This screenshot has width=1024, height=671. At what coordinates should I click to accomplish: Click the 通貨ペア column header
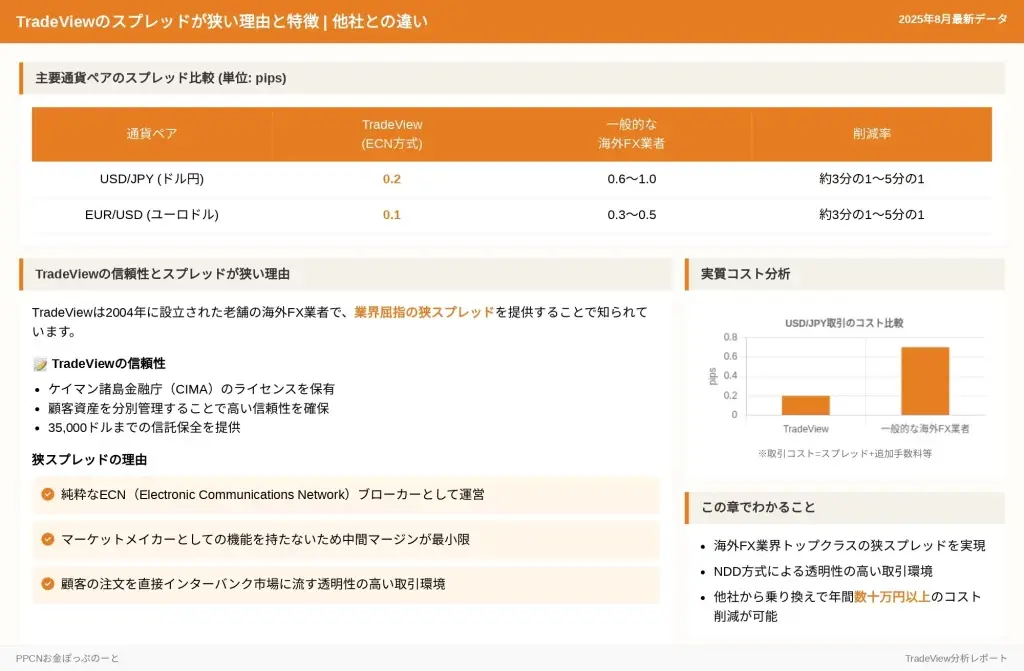click(x=151, y=134)
